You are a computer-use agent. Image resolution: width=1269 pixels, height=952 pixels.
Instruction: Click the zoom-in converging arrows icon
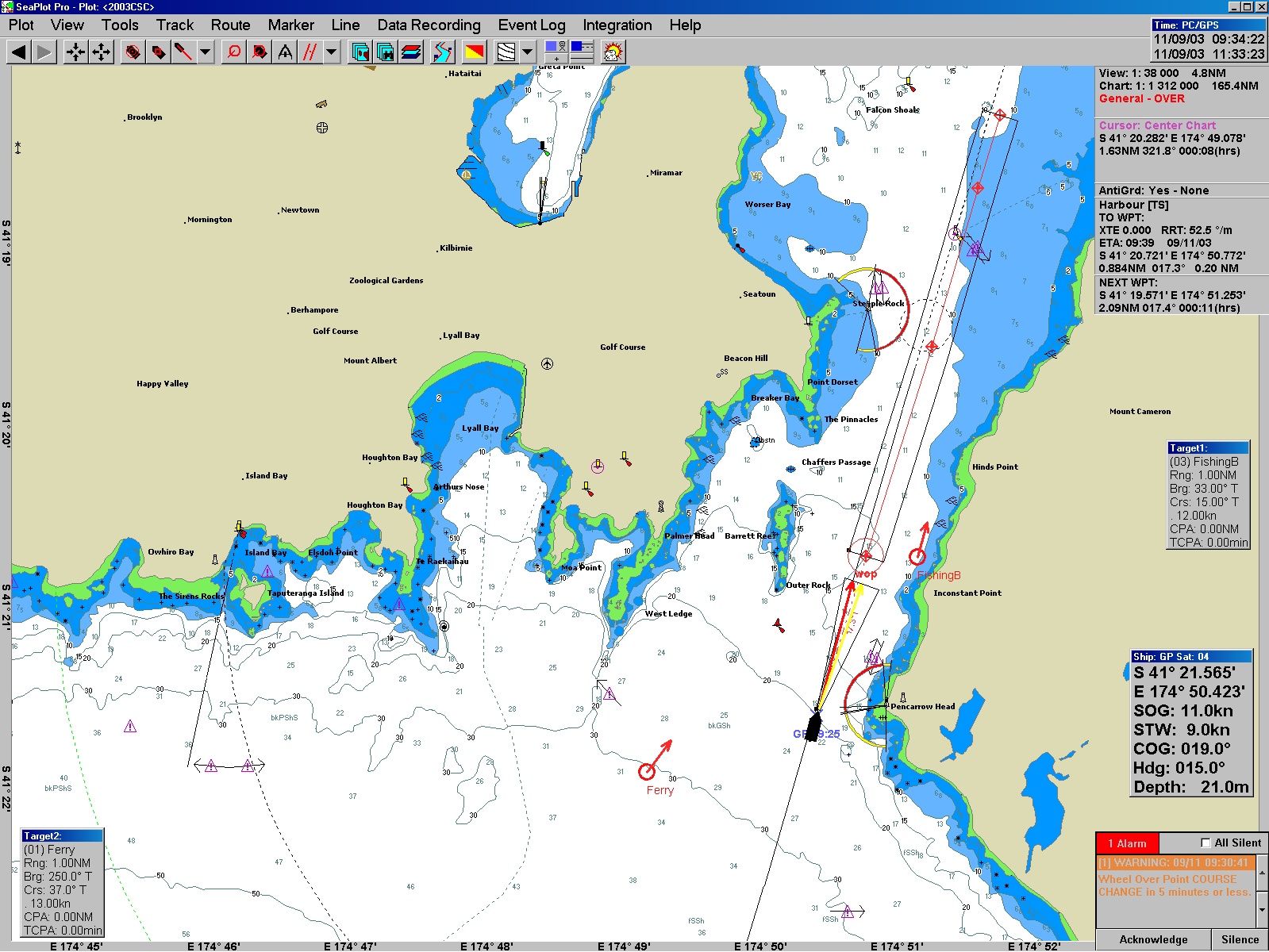point(75,52)
